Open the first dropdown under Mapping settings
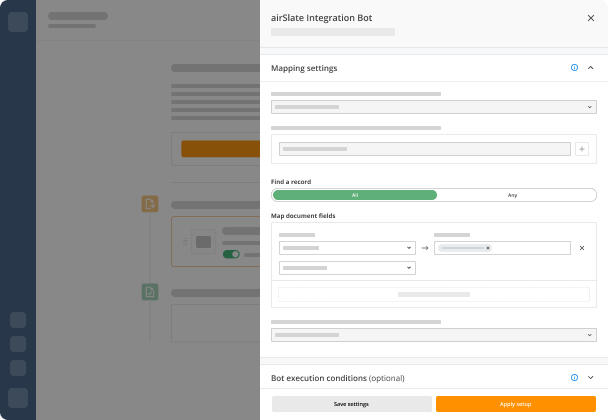This screenshot has width=608, height=420. [x=434, y=107]
